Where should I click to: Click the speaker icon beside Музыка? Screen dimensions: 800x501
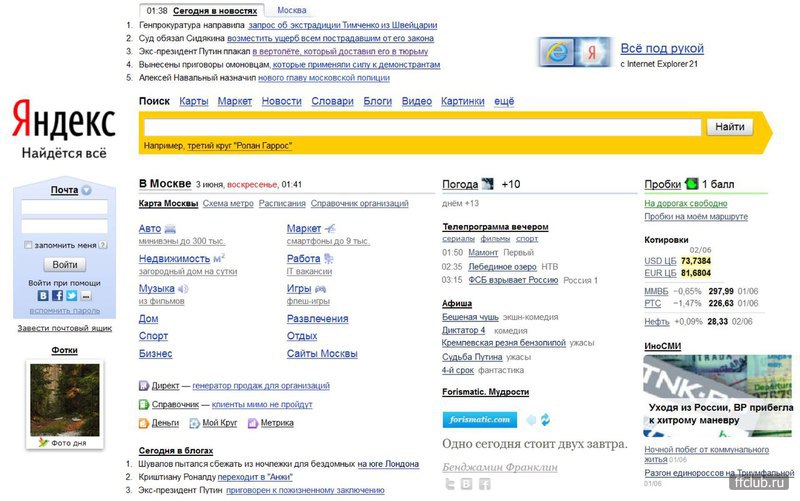183,289
